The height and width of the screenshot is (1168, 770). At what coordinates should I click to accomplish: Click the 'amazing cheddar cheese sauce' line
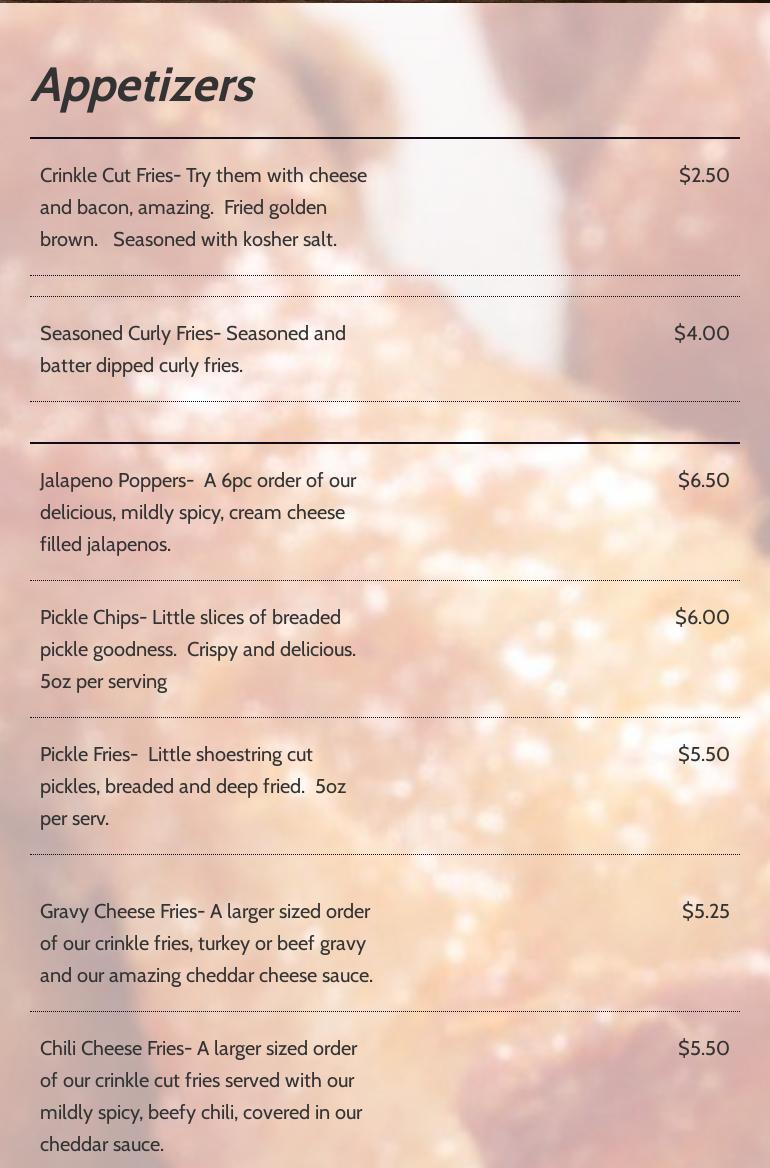point(206,976)
